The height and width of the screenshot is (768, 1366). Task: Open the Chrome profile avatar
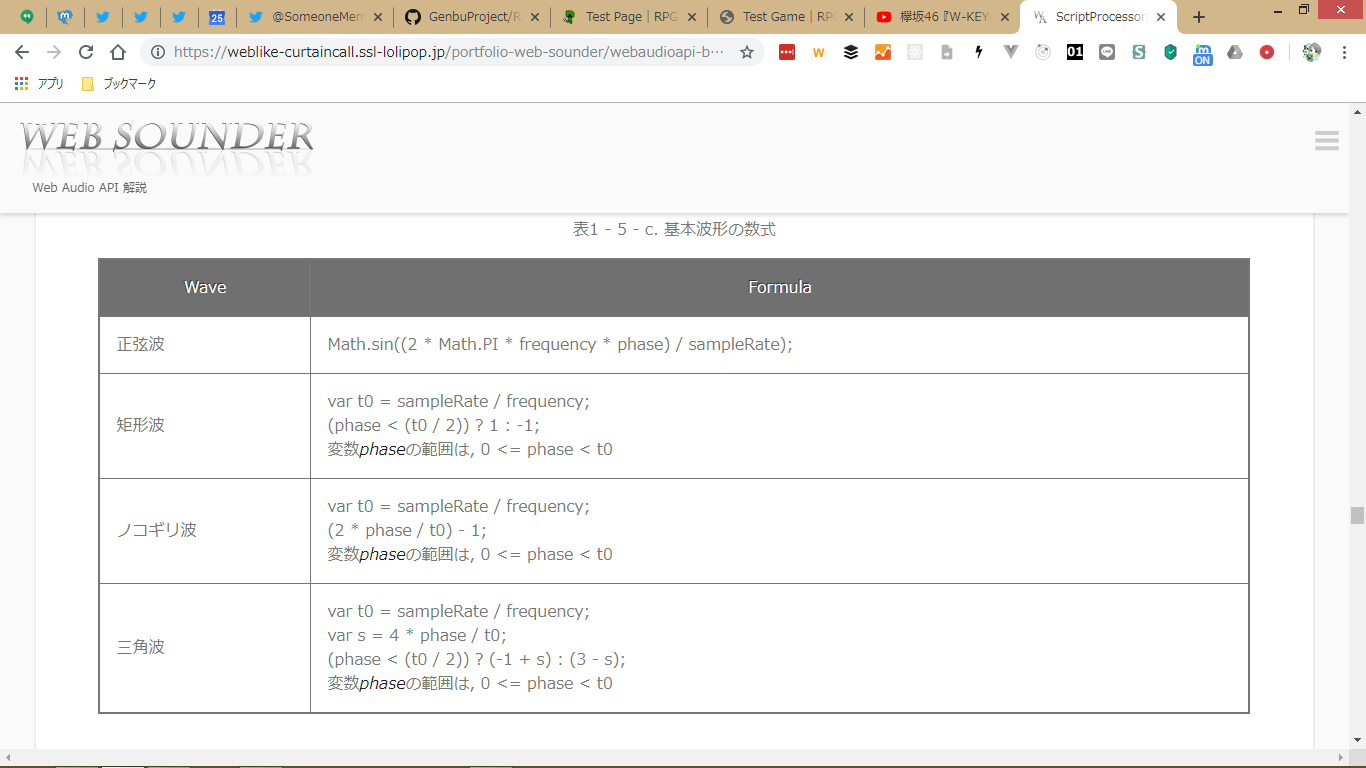click(1312, 52)
